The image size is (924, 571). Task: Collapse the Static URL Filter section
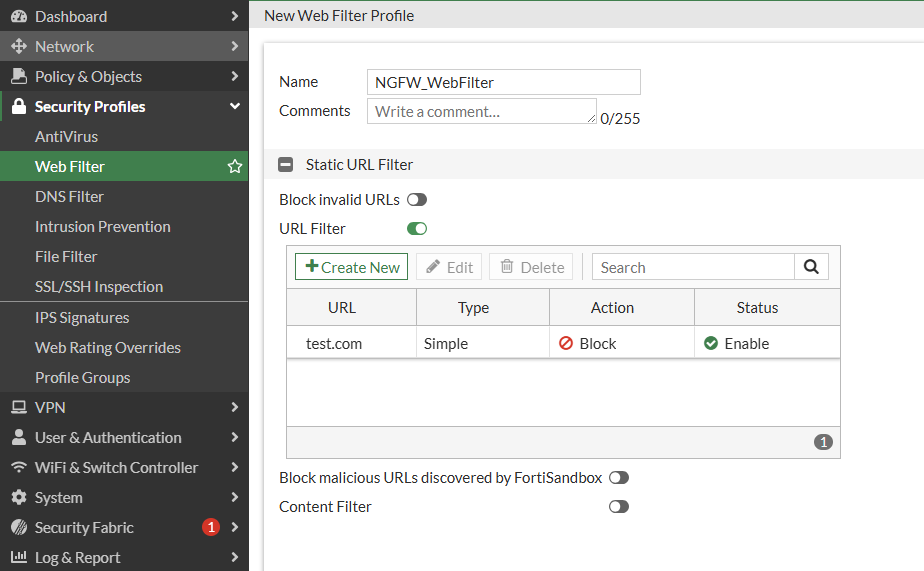286,165
